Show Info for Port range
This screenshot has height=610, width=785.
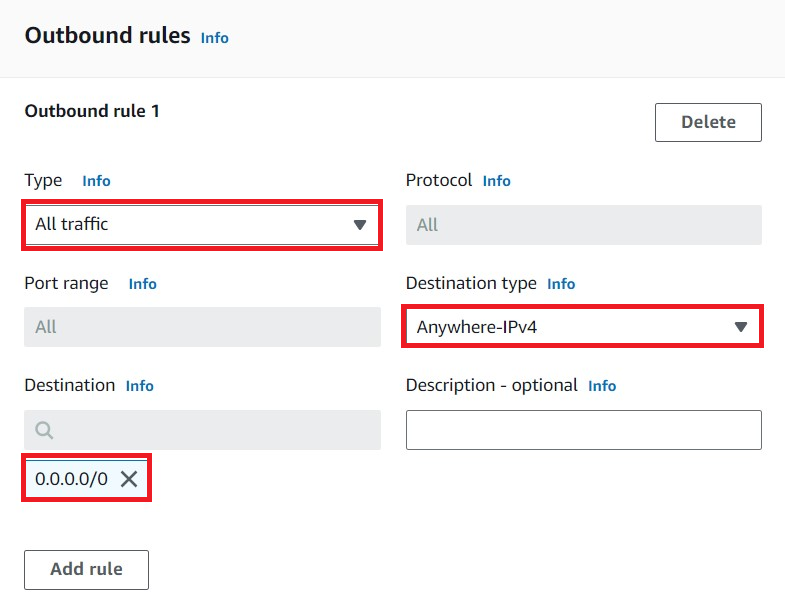[x=142, y=284]
